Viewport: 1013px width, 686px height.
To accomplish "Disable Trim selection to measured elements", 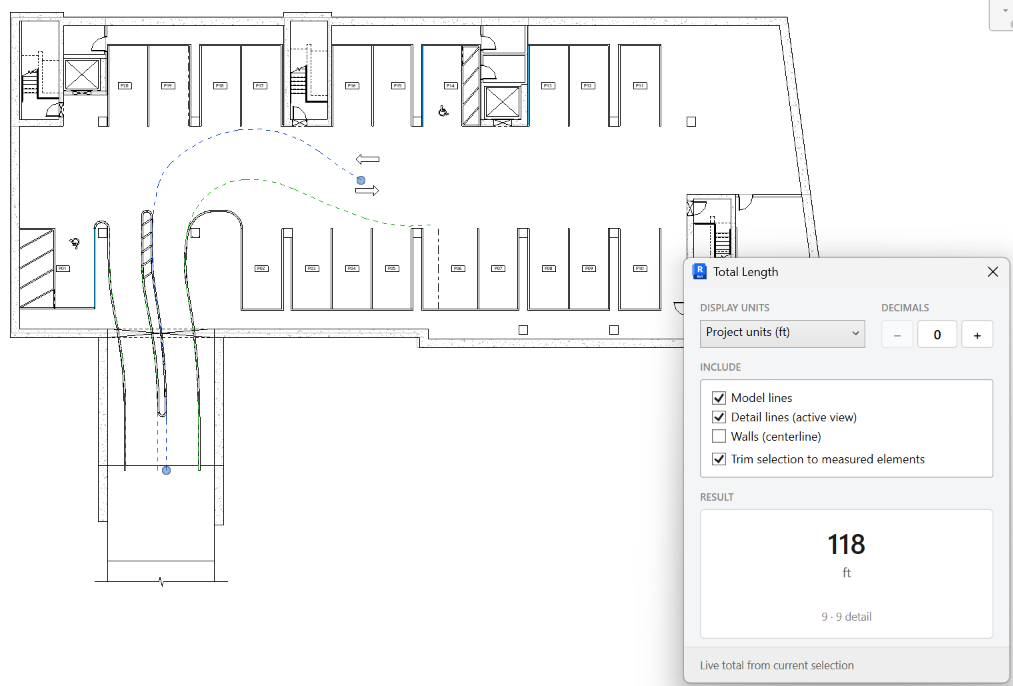I will pos(718,459).
